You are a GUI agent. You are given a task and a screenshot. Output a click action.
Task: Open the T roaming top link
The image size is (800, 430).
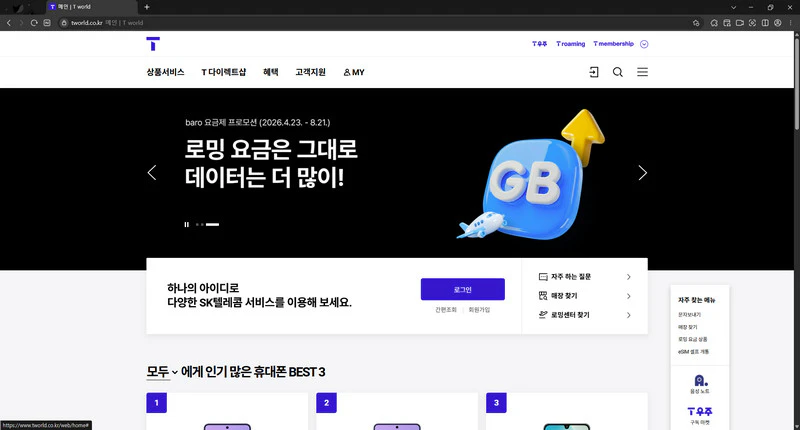tap(570, 44)
